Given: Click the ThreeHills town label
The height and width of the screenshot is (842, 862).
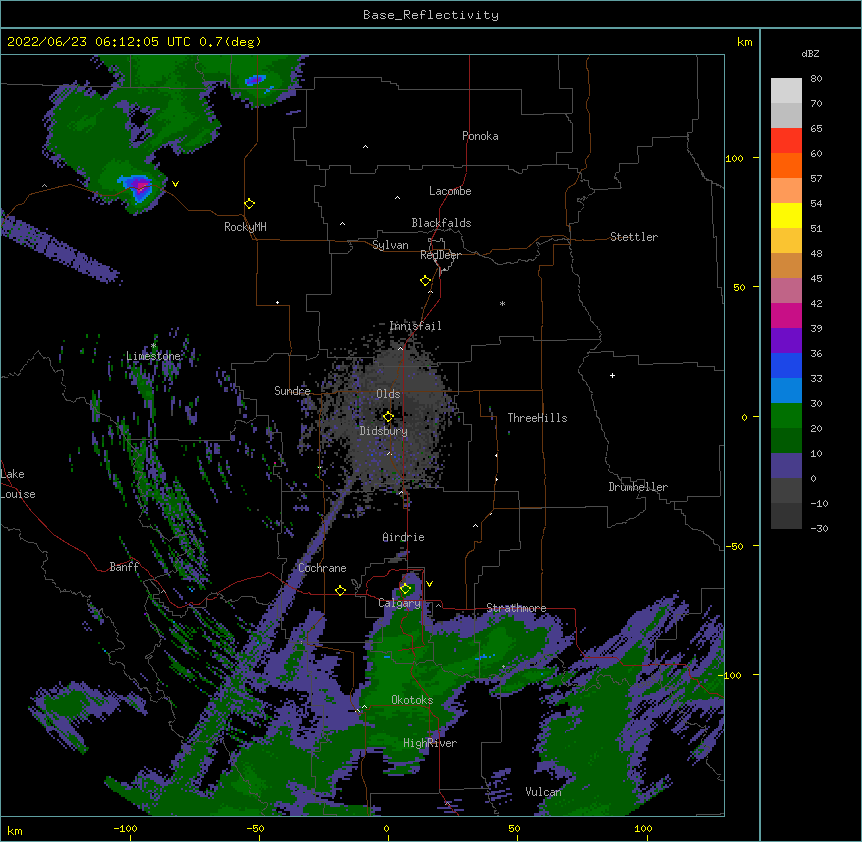Looking at the screenshot, I should 537,418.
